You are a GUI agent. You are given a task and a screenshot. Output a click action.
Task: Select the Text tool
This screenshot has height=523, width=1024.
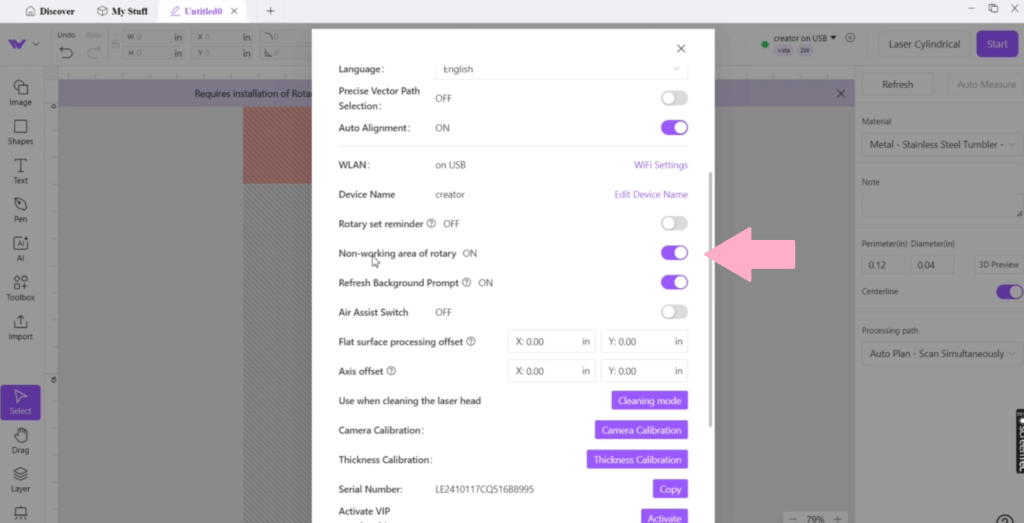tap(20, 170)
